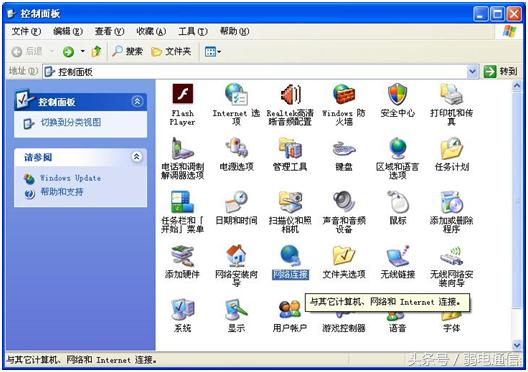528x372 pixels.
Task: Open 语音 icon
Action: [x=397, y=327]
